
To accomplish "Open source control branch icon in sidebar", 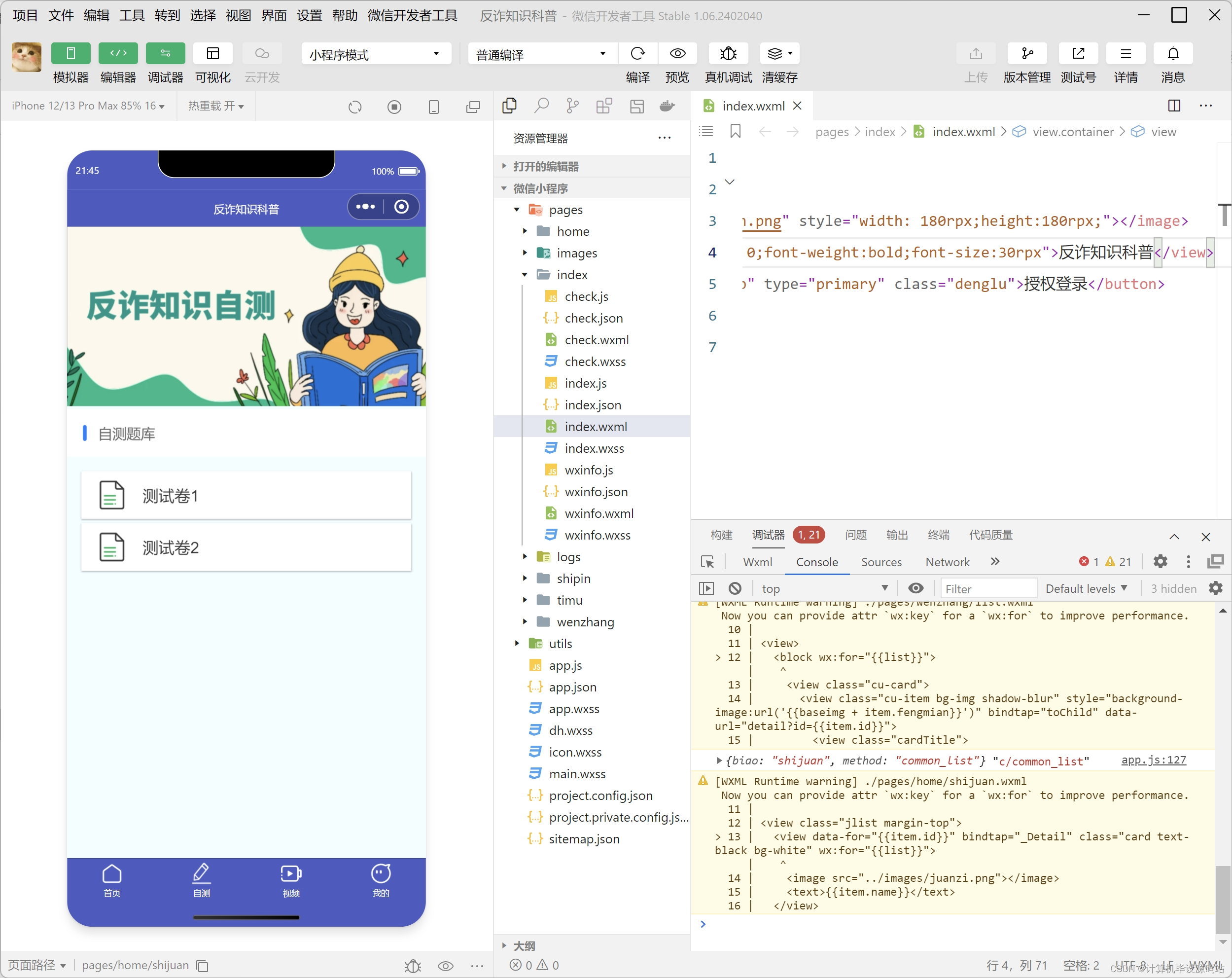I will (x=572, y=106).
